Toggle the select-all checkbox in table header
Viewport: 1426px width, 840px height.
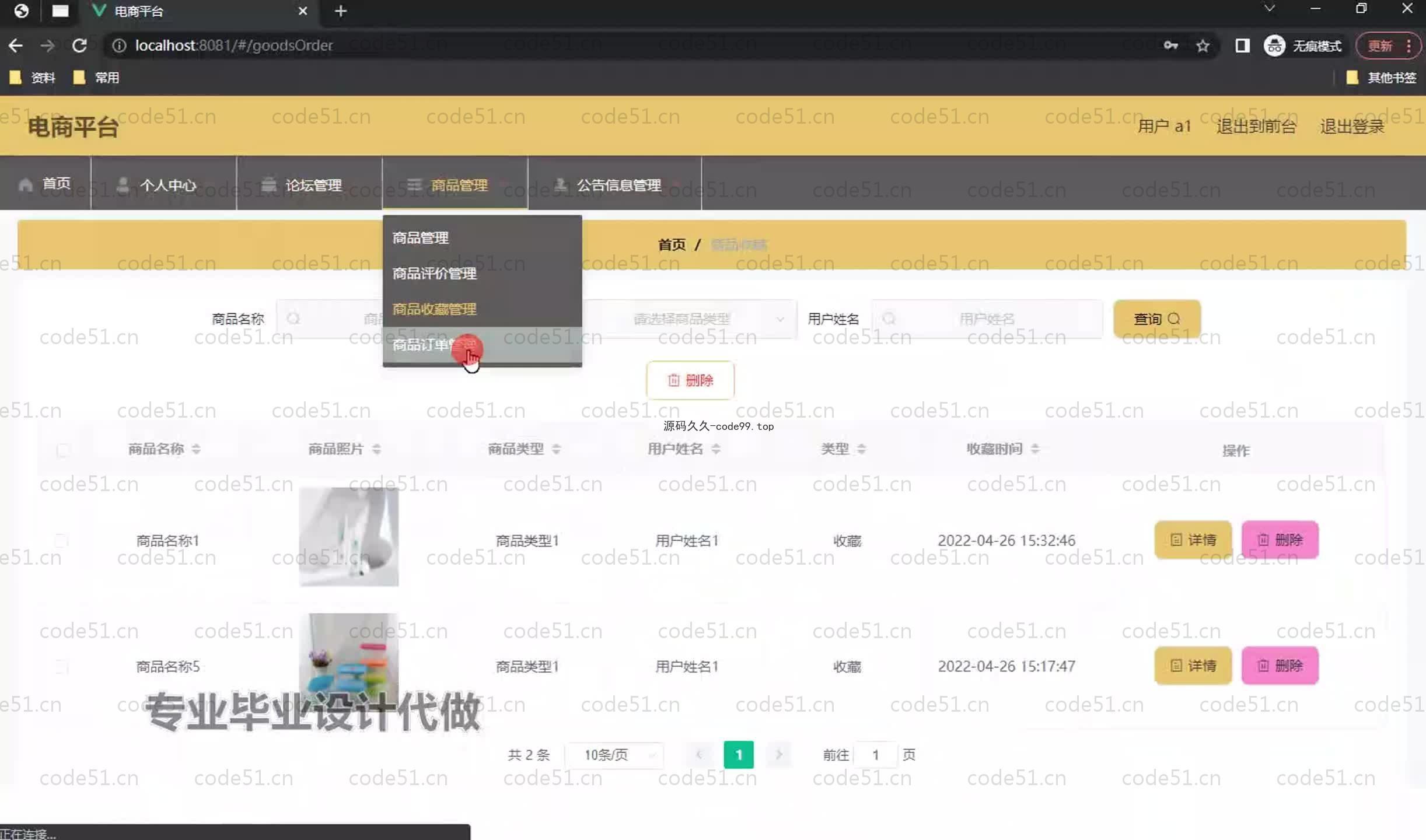pyautogui.click(x=62, y=450)
